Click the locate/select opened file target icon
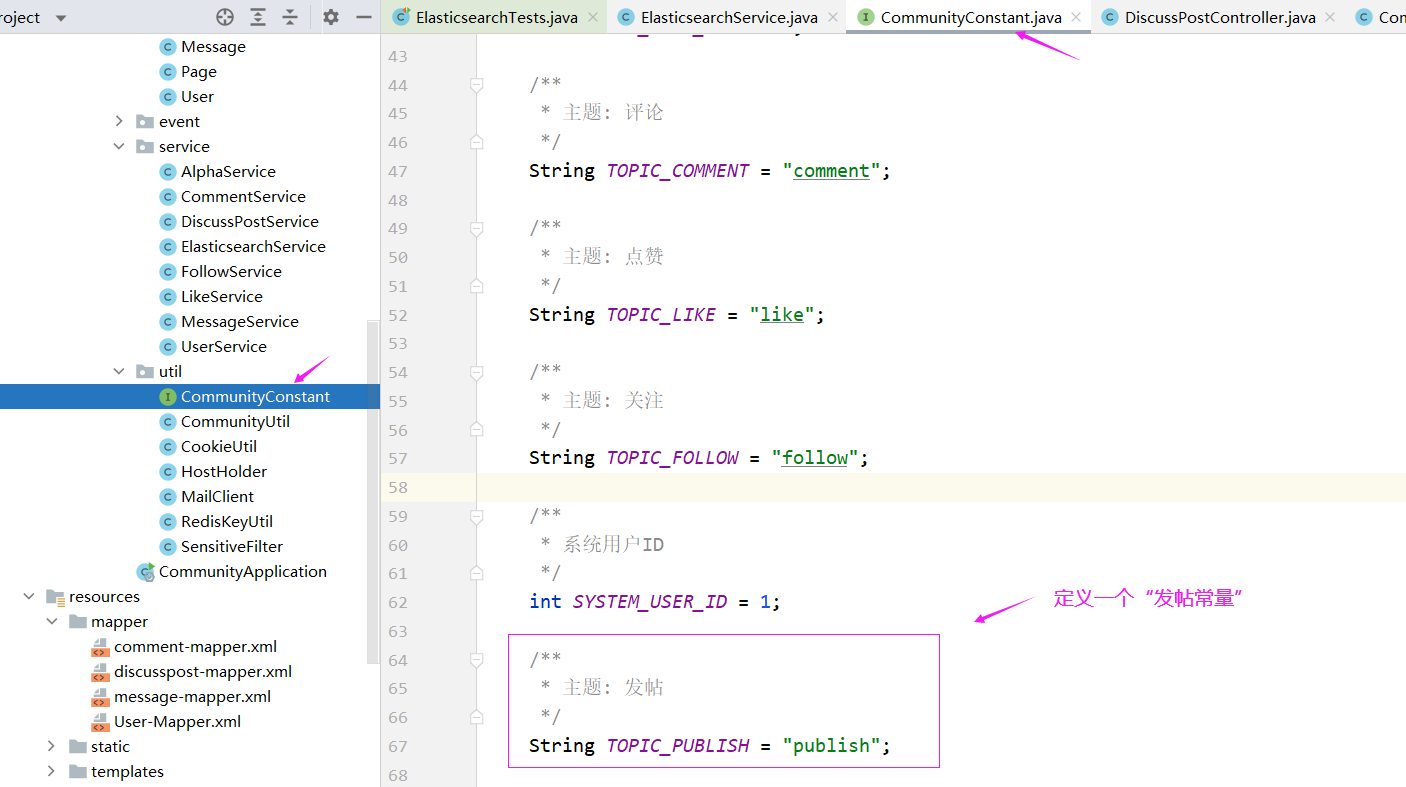Screen dimensions: 1406x787 pos(225,17)
